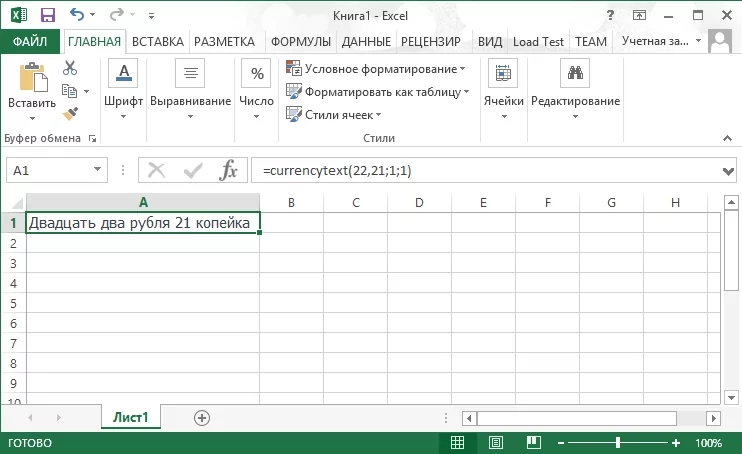Click the Paste clipboard icon
The image size is (742, 454).
31,80
